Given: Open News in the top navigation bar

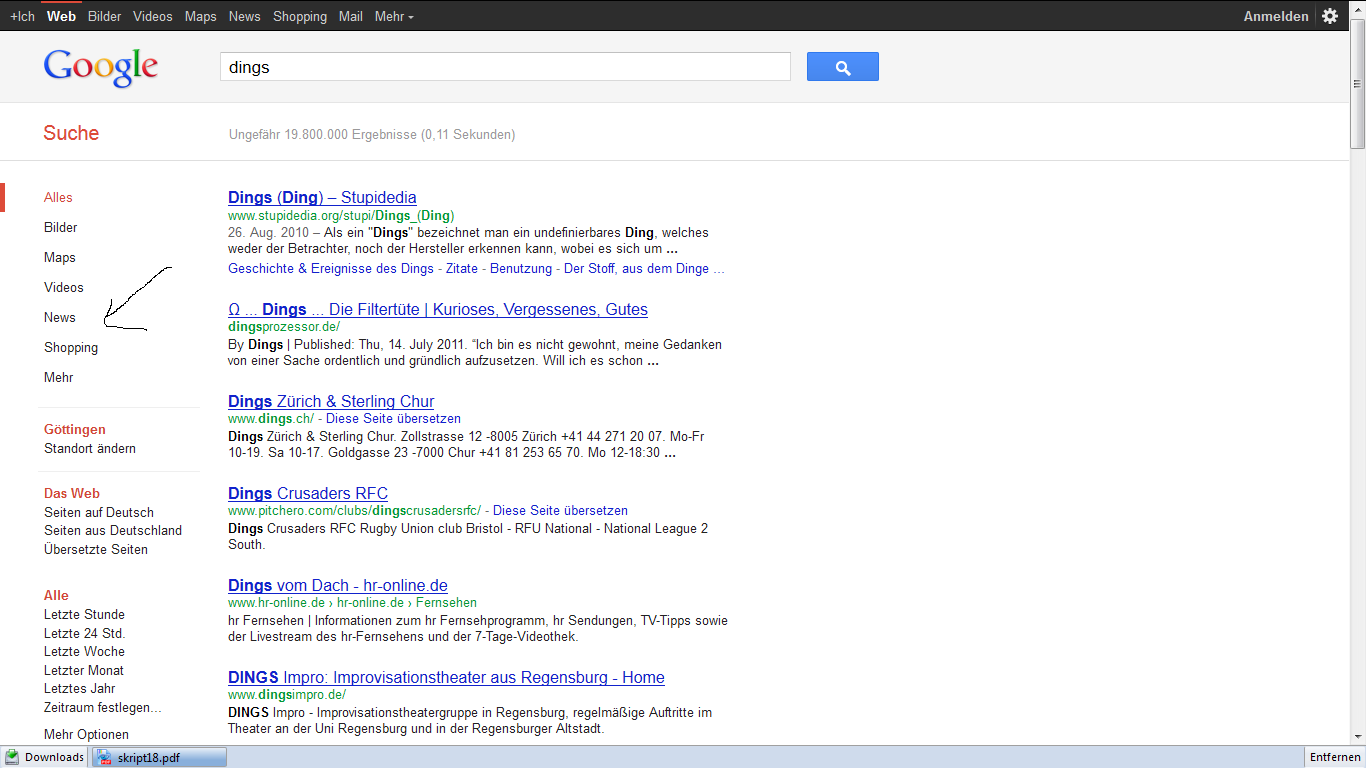Looking at the screenshot, I should (244, 16).
